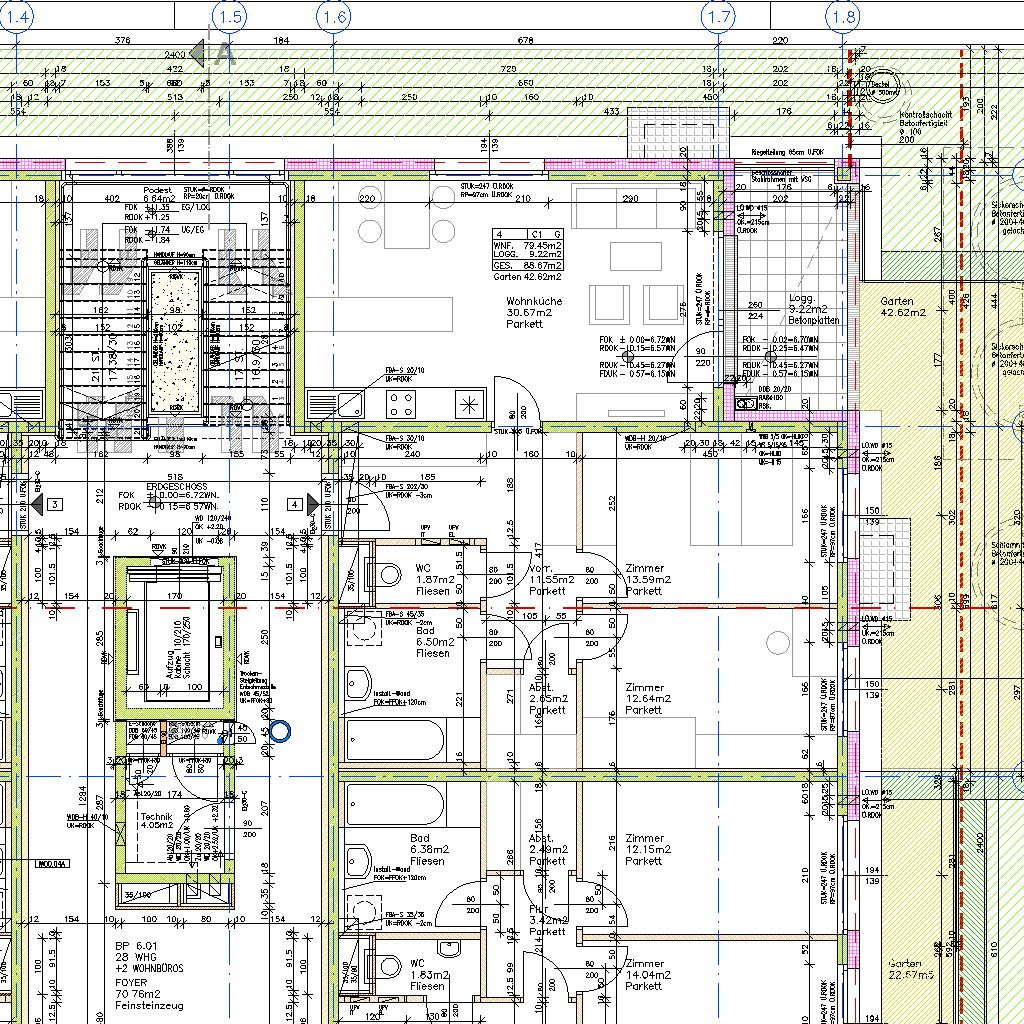The image size is (1024, 1024).
Task: Click the Wohnküche 30.67m2 room label
Action: (533, 312)
